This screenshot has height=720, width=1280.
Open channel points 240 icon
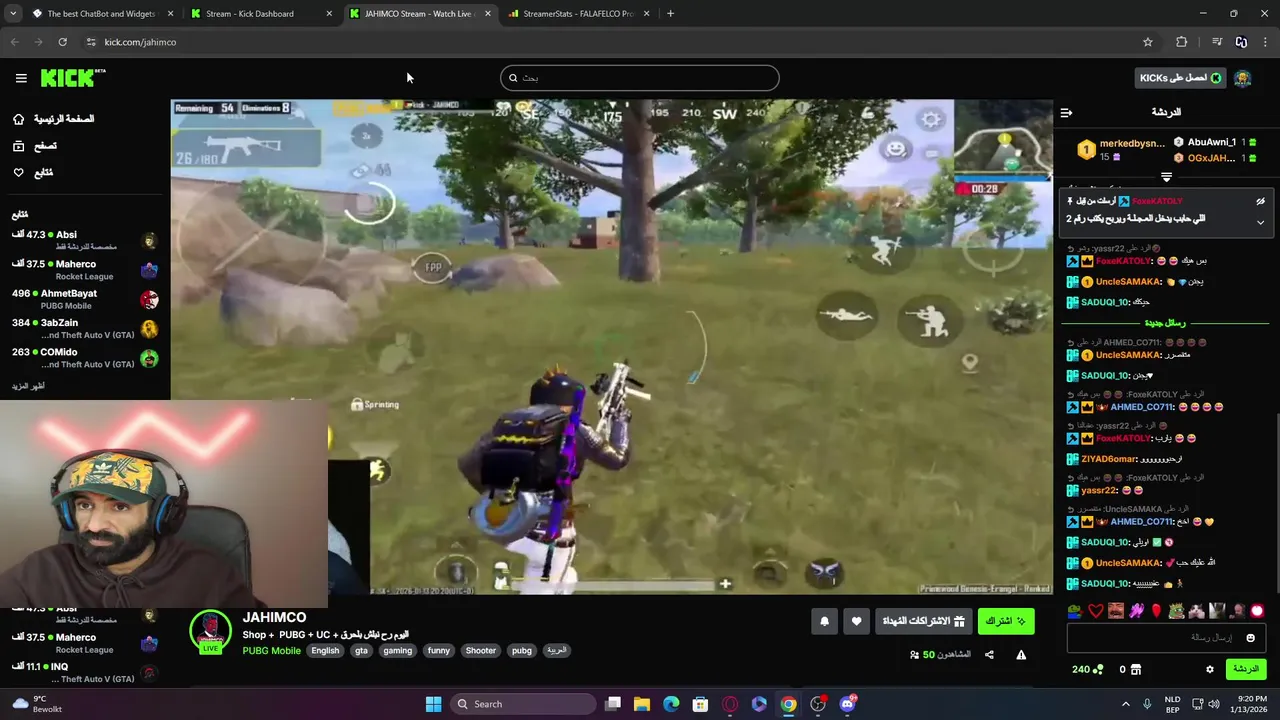pyautogui.click(x=1097, y=669)
